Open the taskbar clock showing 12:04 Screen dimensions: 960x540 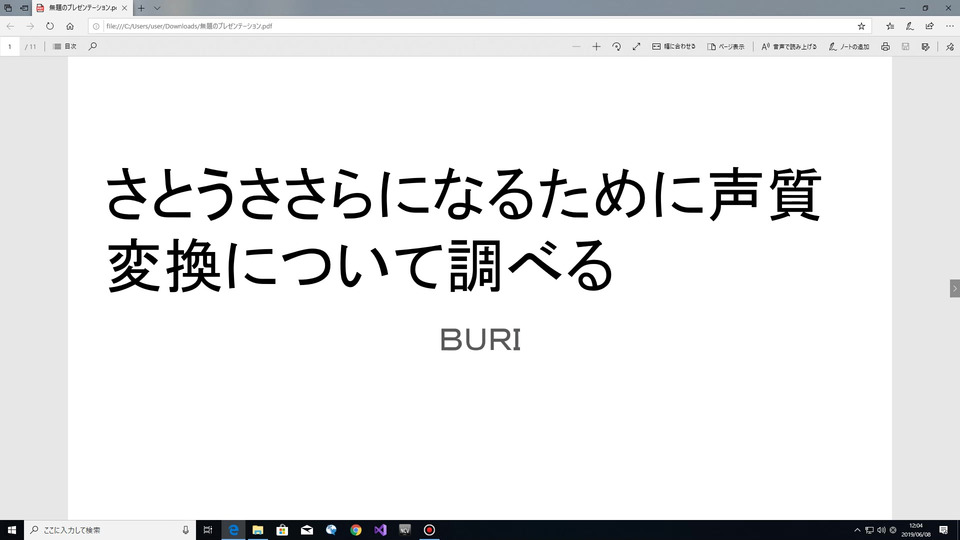click(916, 530)
